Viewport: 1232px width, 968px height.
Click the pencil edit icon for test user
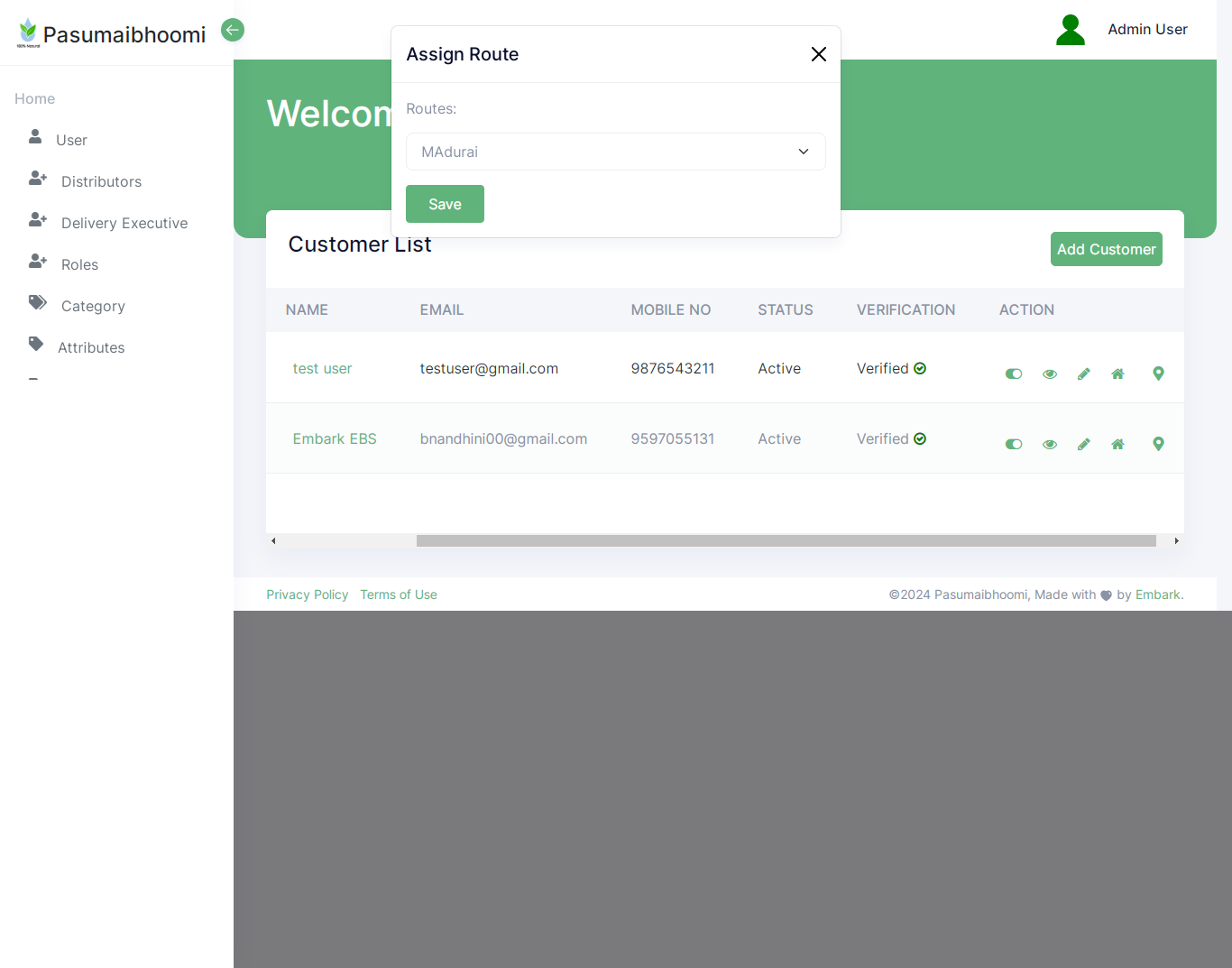point(1083,373)
